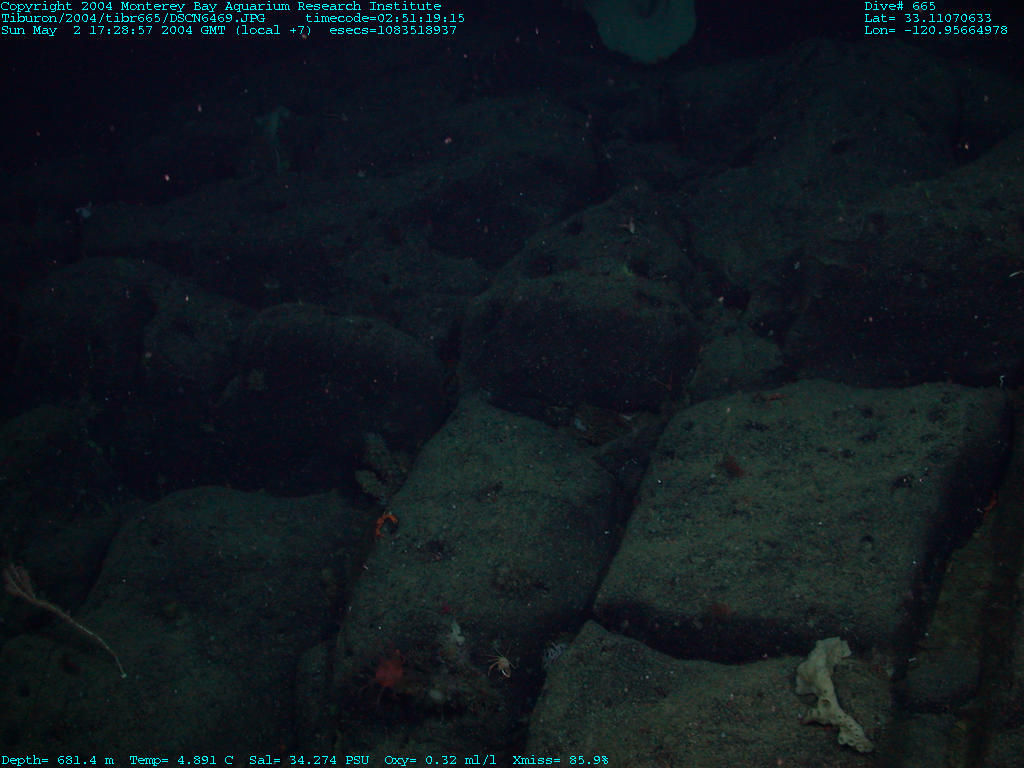This screenshot has height=768, width=1024.
Task: Click the 'Depth= 681.4 m' readout
Action: pyautogui.click(x=57, y=760)
